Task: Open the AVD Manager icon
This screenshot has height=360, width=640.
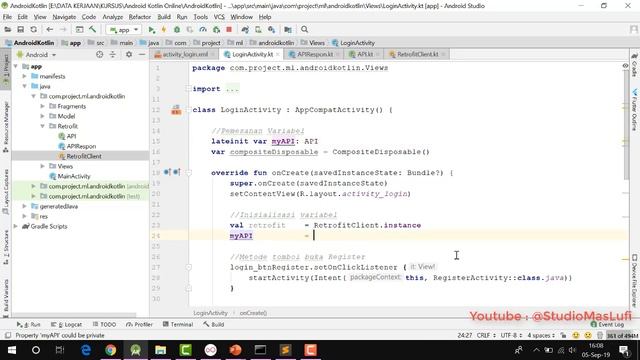Action: click(258, 29)
